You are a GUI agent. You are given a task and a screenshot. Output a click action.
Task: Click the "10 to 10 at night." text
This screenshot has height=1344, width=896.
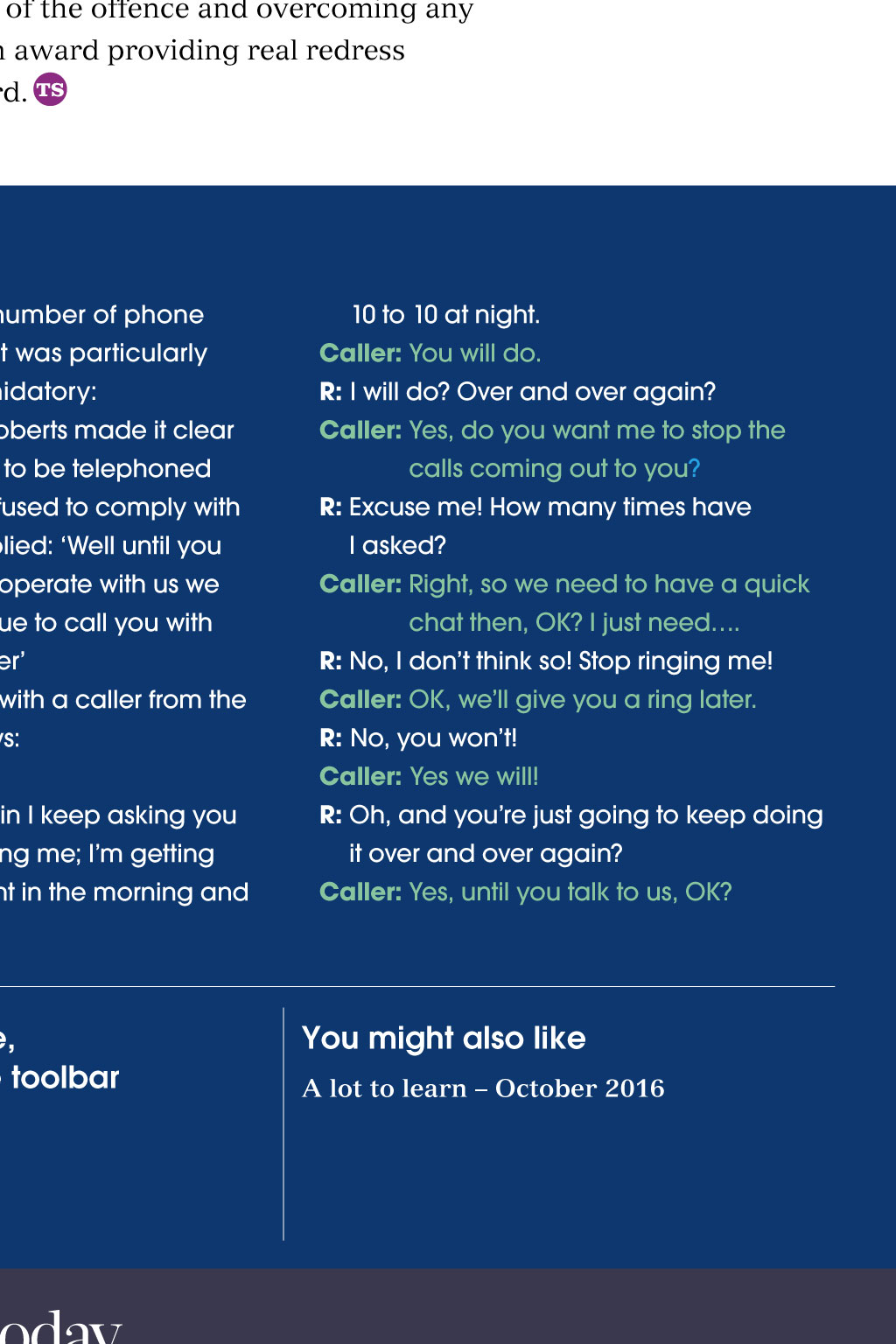click(x=446, y=315)
